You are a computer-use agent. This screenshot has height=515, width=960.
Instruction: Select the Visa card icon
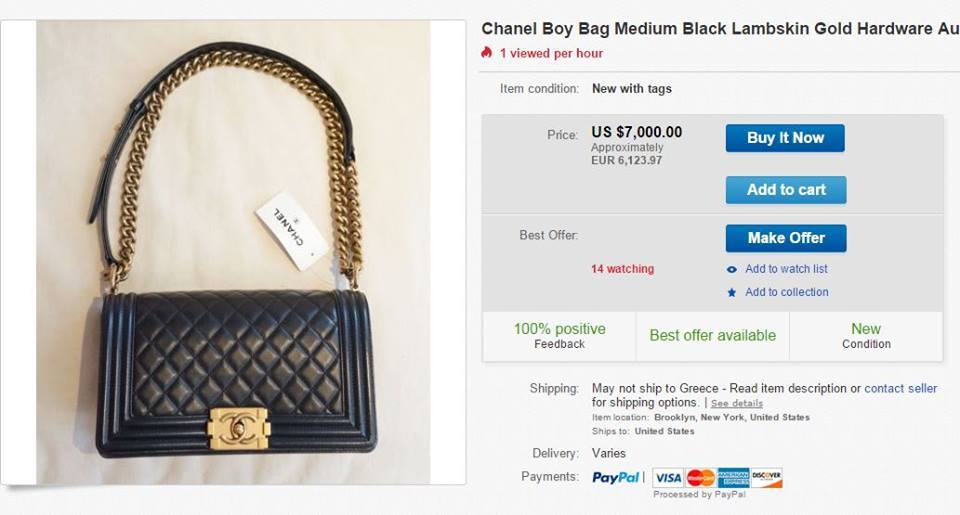tap(668, 478)
